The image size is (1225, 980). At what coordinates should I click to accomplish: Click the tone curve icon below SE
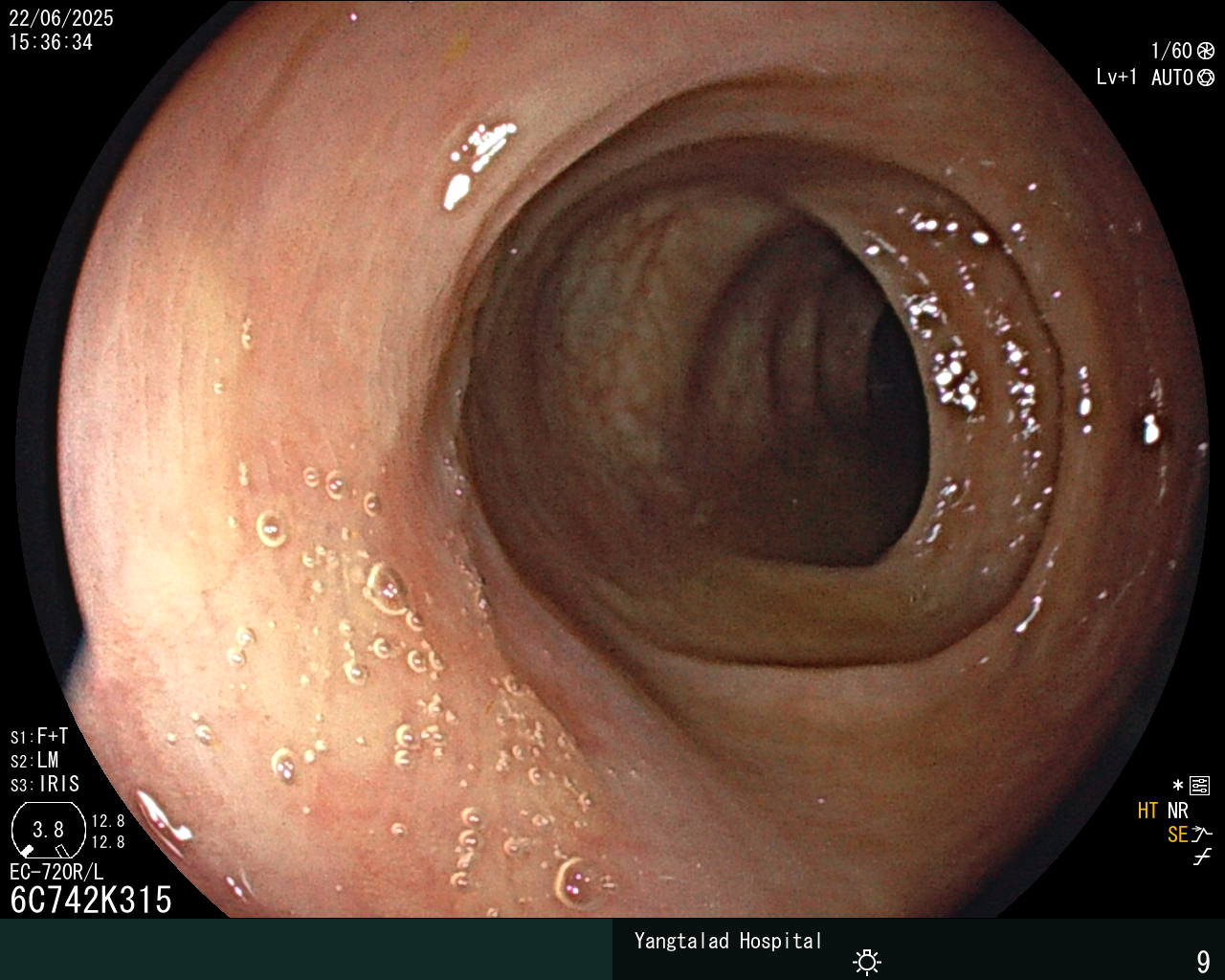click(x=1203, y=857)
